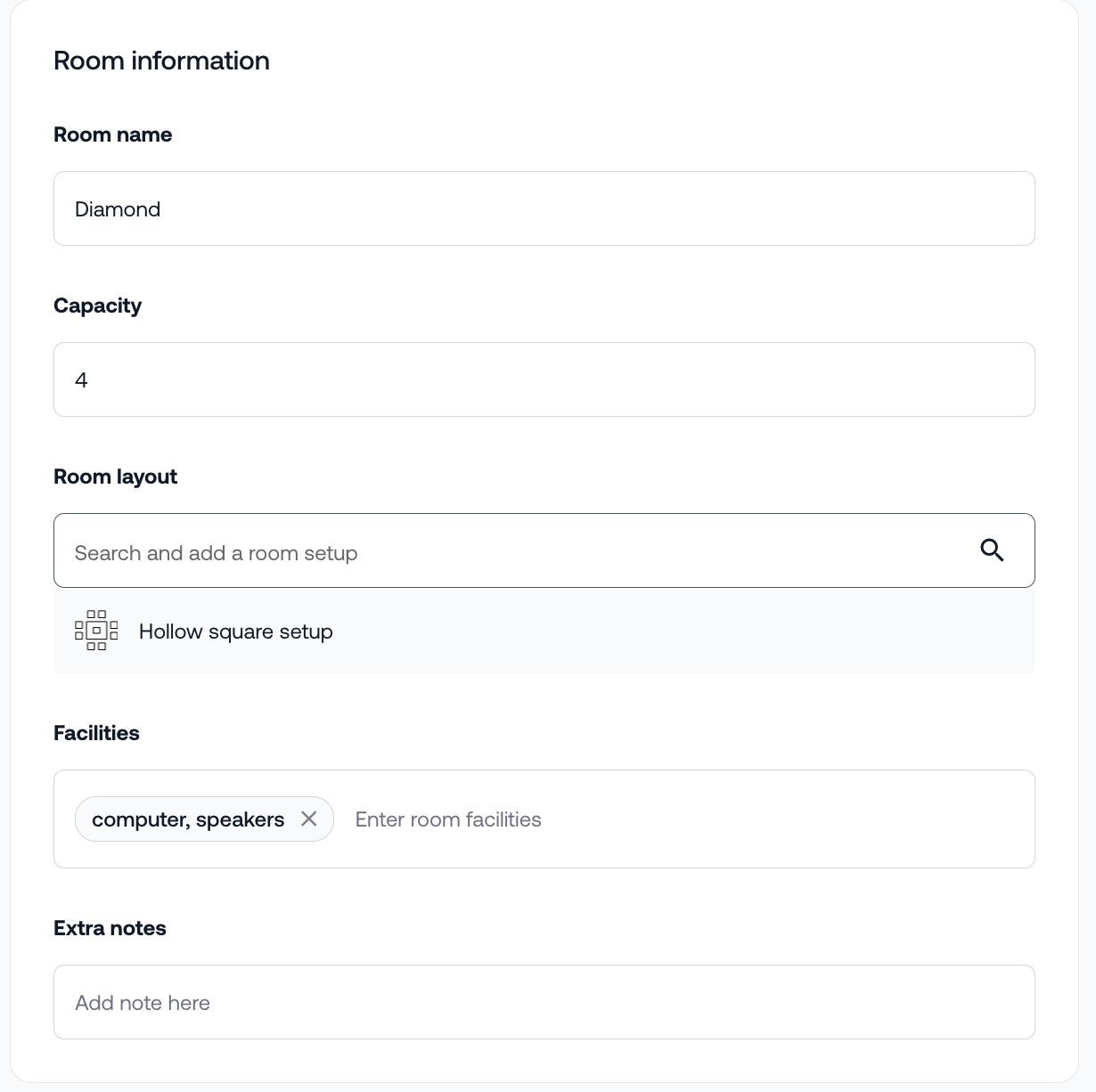Focus the Extra notes "Add note here" field

click(x=544, y=1002)
